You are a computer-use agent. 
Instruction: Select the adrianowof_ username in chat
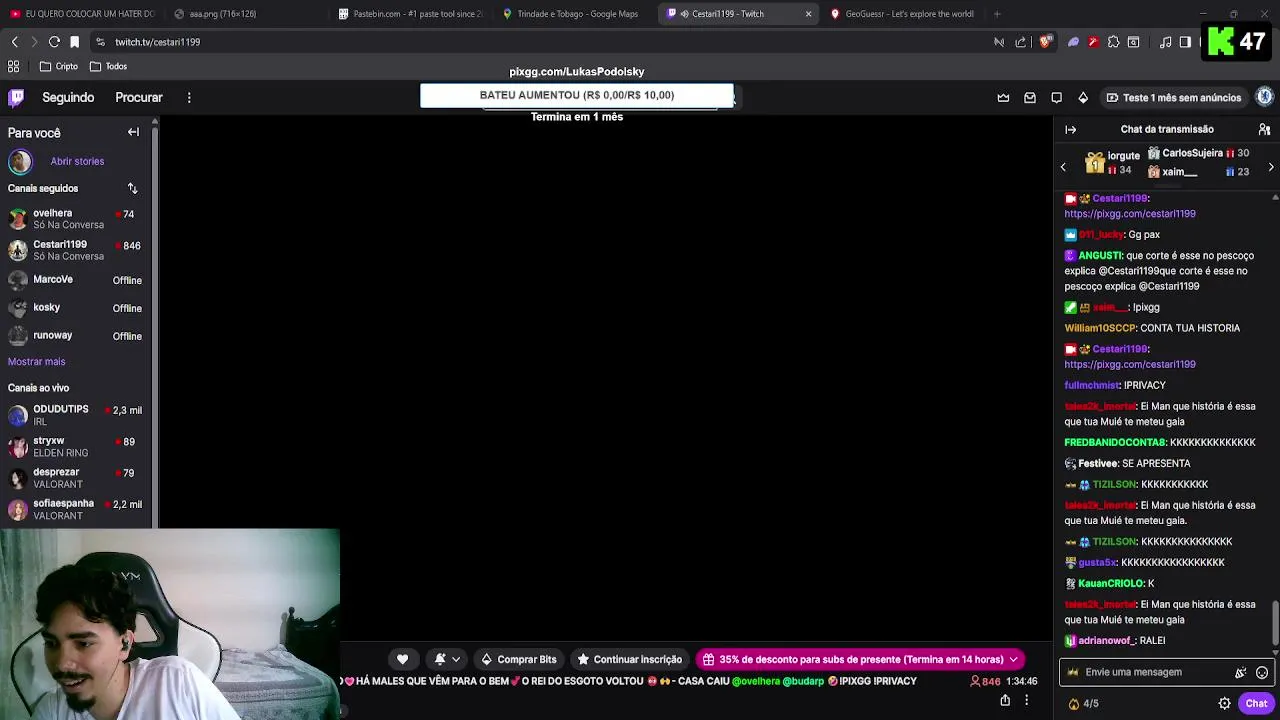click(1105, 640)
